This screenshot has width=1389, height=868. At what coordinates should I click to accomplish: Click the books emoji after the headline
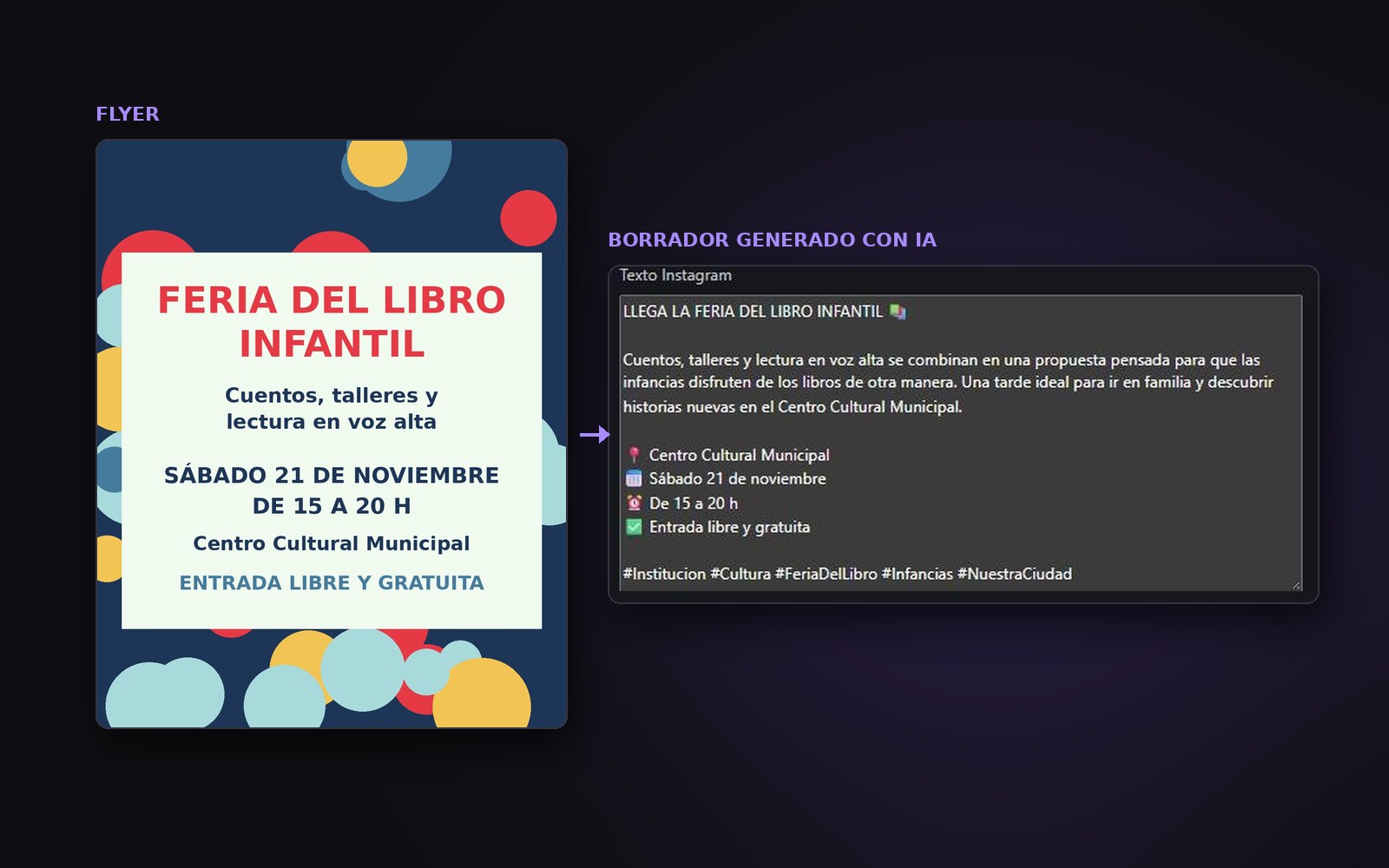(x=898, y=312)
